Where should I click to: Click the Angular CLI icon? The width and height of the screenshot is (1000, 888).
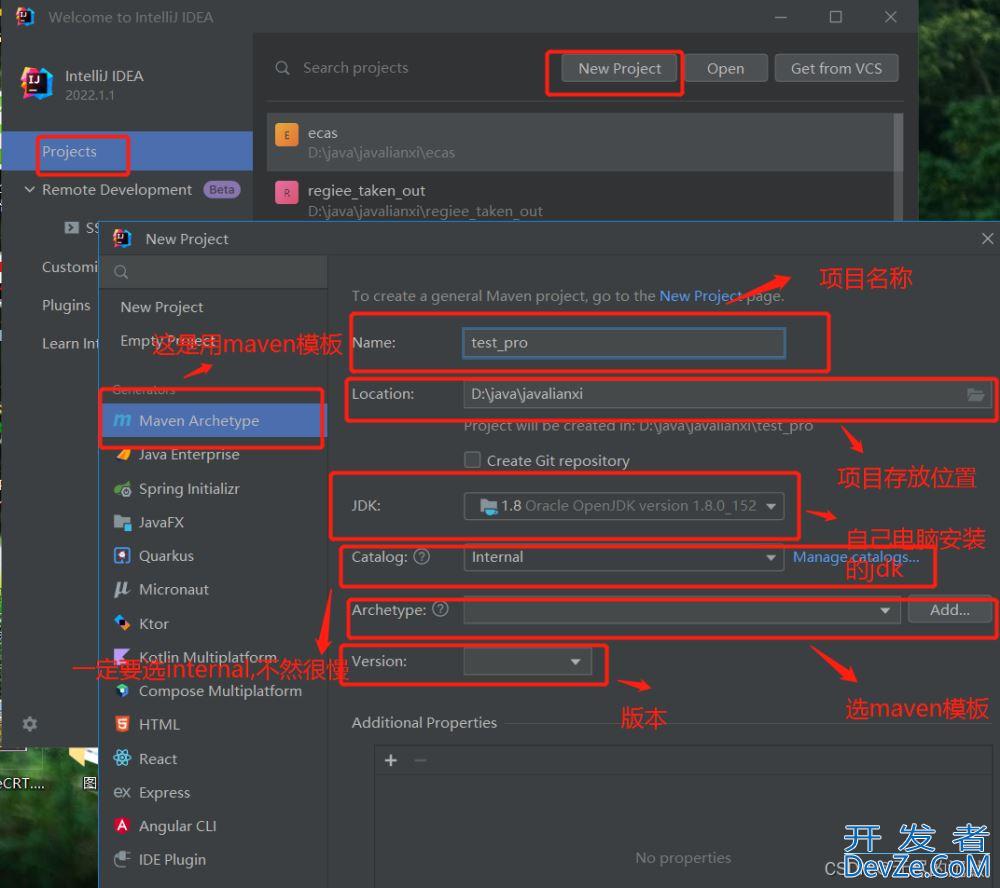coord(122,825)
